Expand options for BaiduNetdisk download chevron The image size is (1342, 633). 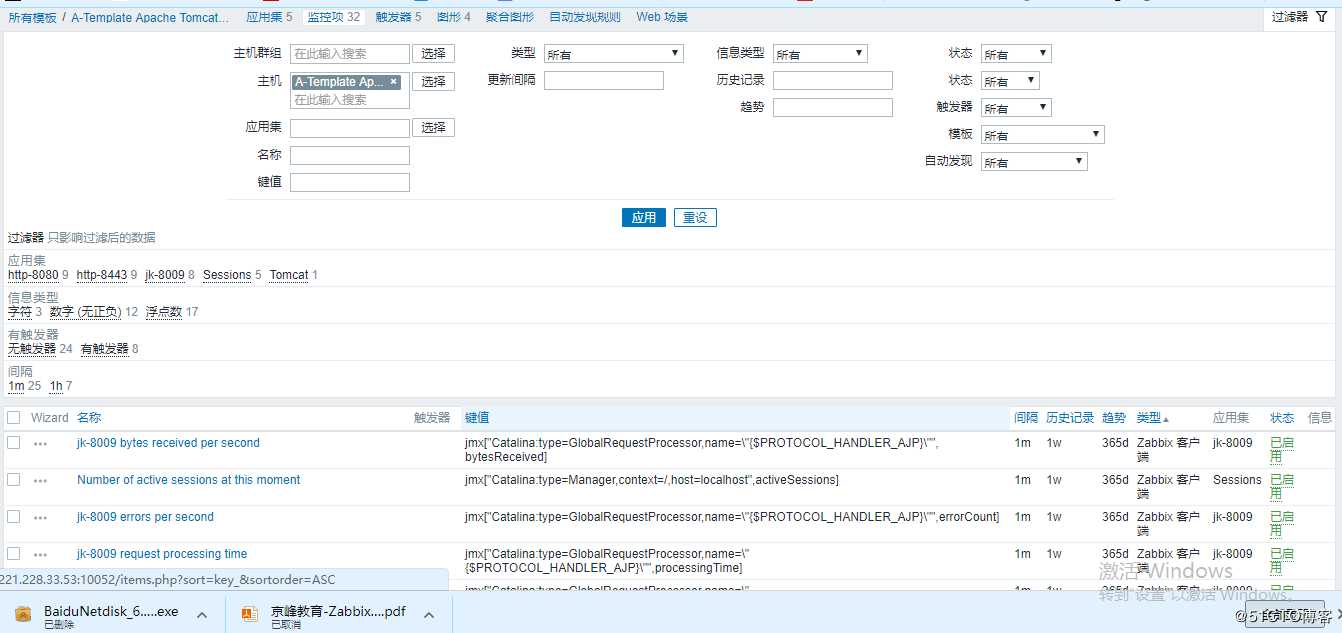point(201,614)
